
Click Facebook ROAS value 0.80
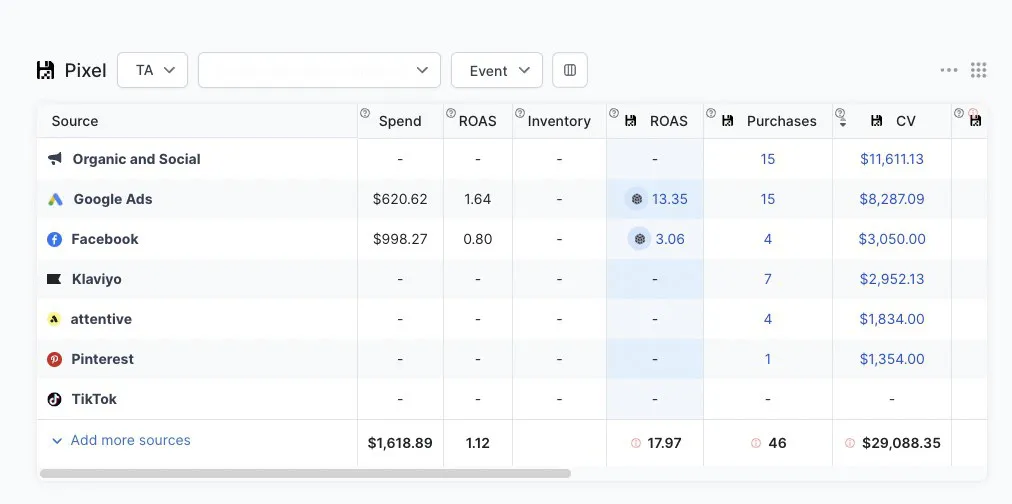pos(478,239)
